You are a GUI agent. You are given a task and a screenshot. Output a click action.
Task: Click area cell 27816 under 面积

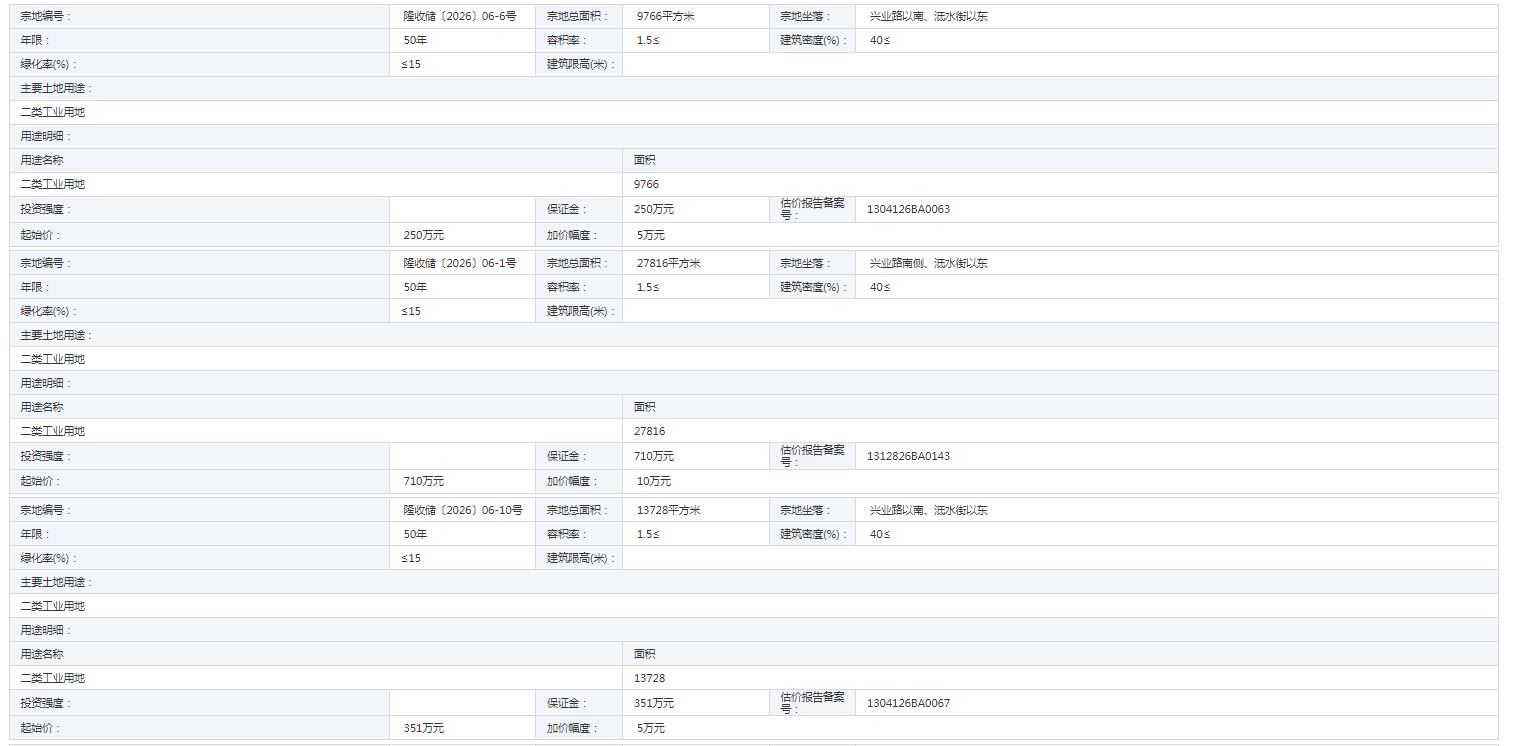coord(650,432)
